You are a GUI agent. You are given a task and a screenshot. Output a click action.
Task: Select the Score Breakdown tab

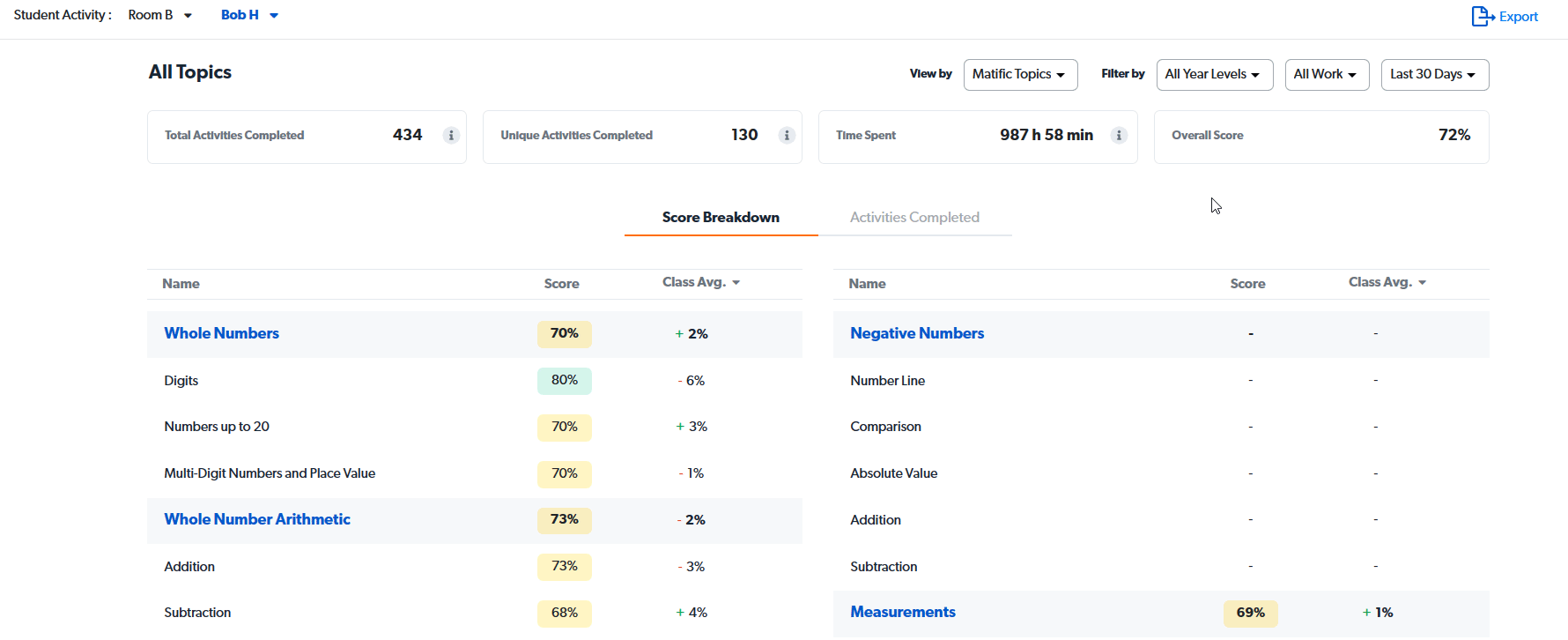point(721,218)
